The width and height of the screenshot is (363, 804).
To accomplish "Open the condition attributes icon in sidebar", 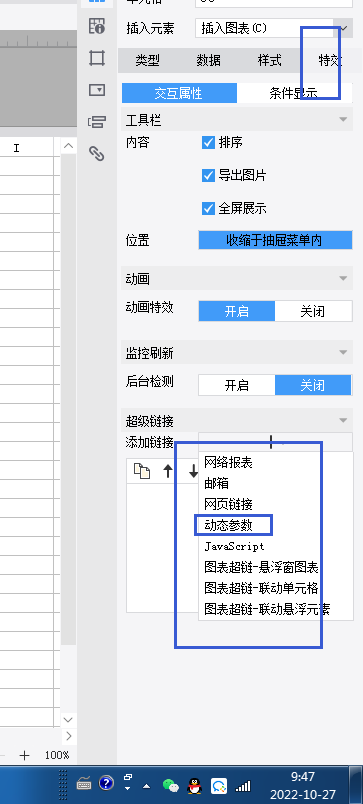I will coord(97,122).
